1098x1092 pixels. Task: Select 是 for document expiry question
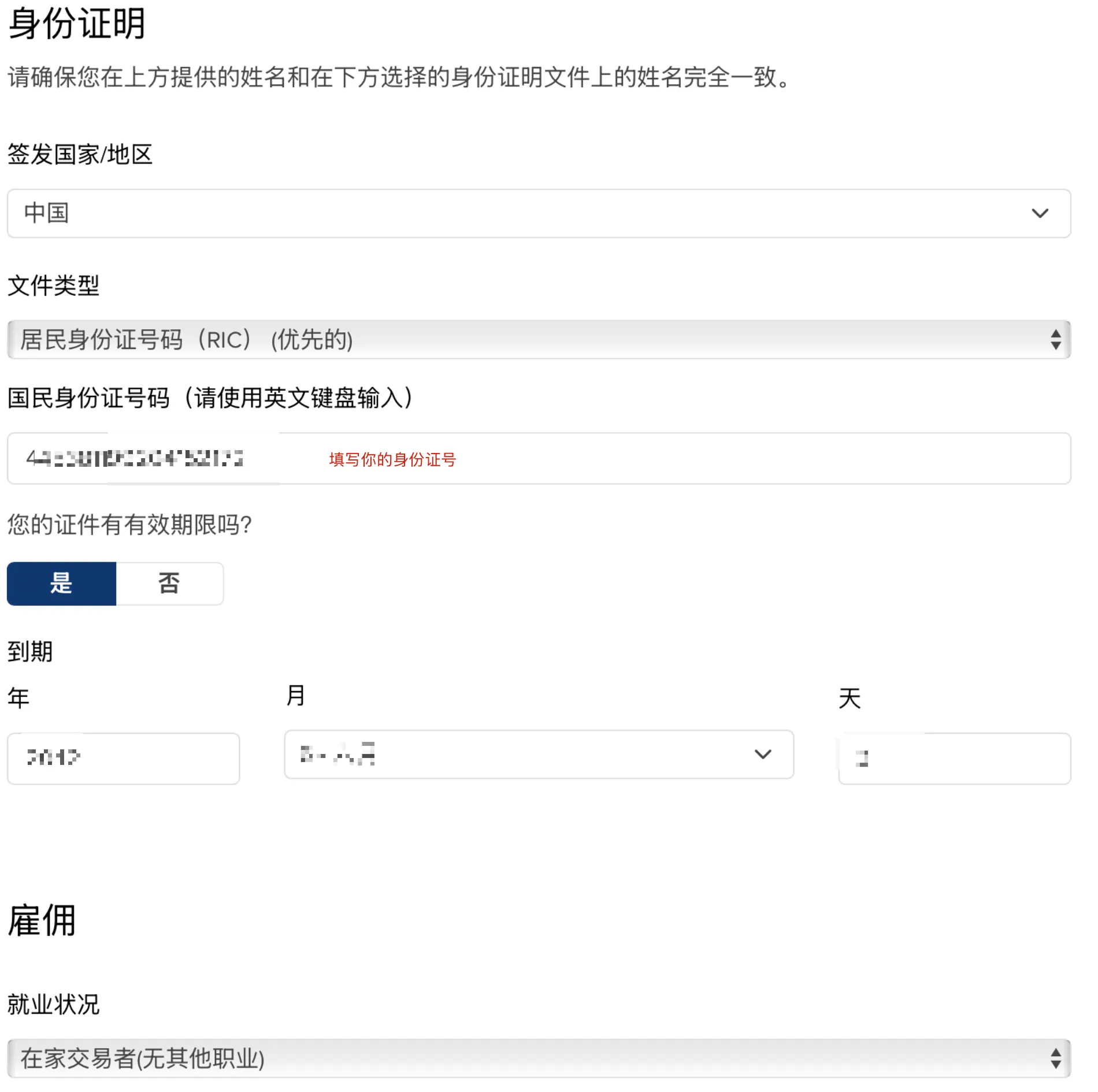tap(62, 584)
